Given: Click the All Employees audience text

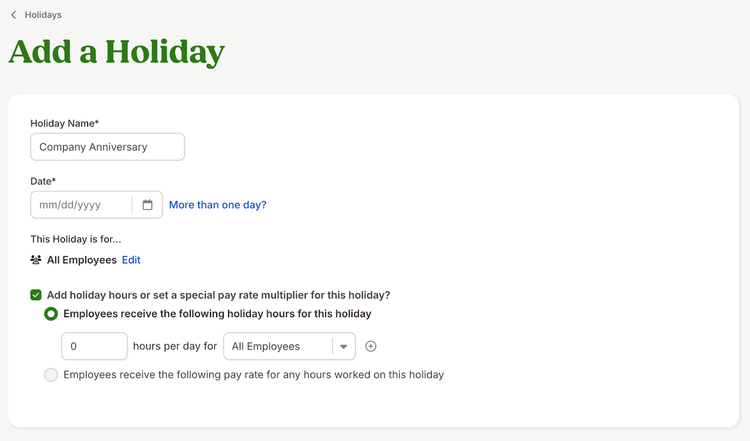Looking at the screenshot, I should coord(82,260).
